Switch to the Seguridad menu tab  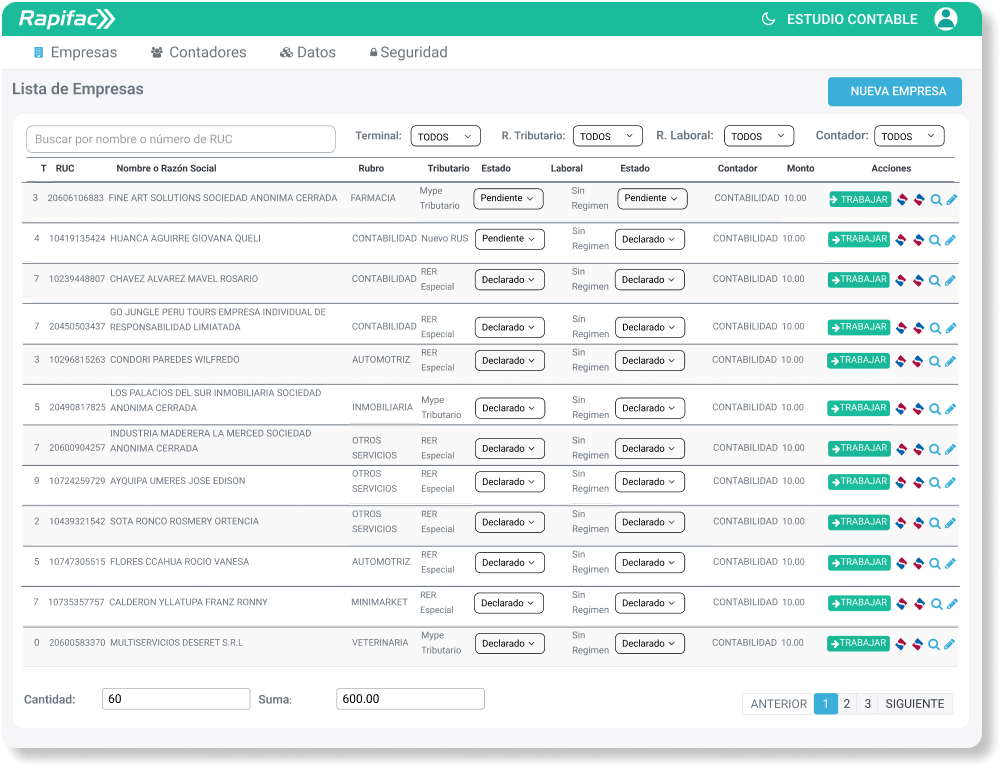[x=408, y=52]
